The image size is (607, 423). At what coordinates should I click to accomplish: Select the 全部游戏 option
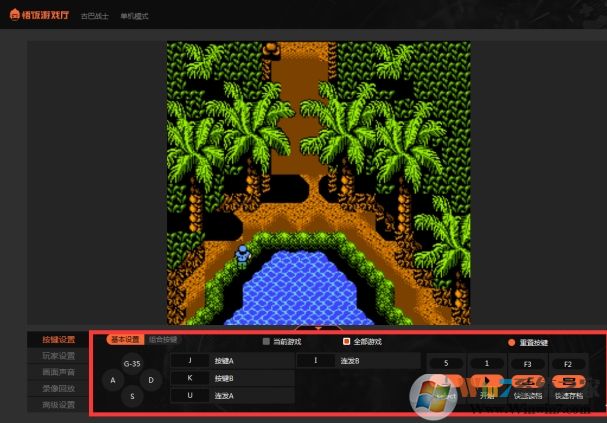tap(346, 341)
